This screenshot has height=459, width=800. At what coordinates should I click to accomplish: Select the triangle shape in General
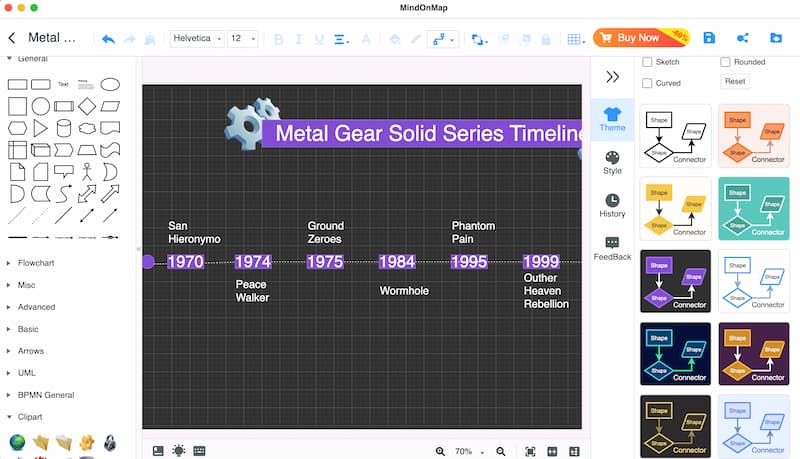[x=40, y=129]
